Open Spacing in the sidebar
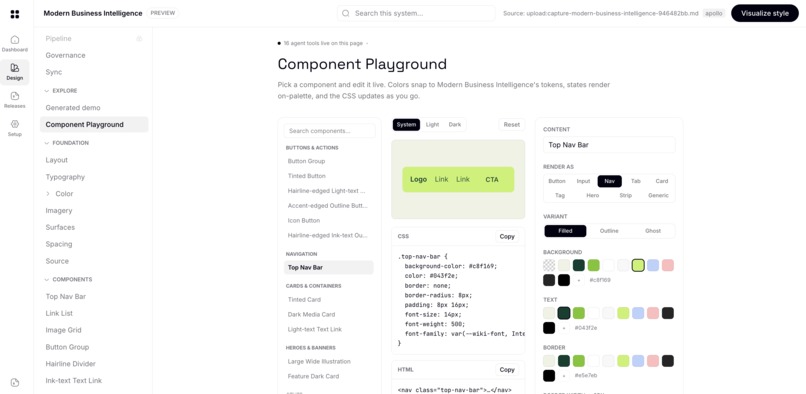Viewport: 806px width, 394px height. (59, 244)
